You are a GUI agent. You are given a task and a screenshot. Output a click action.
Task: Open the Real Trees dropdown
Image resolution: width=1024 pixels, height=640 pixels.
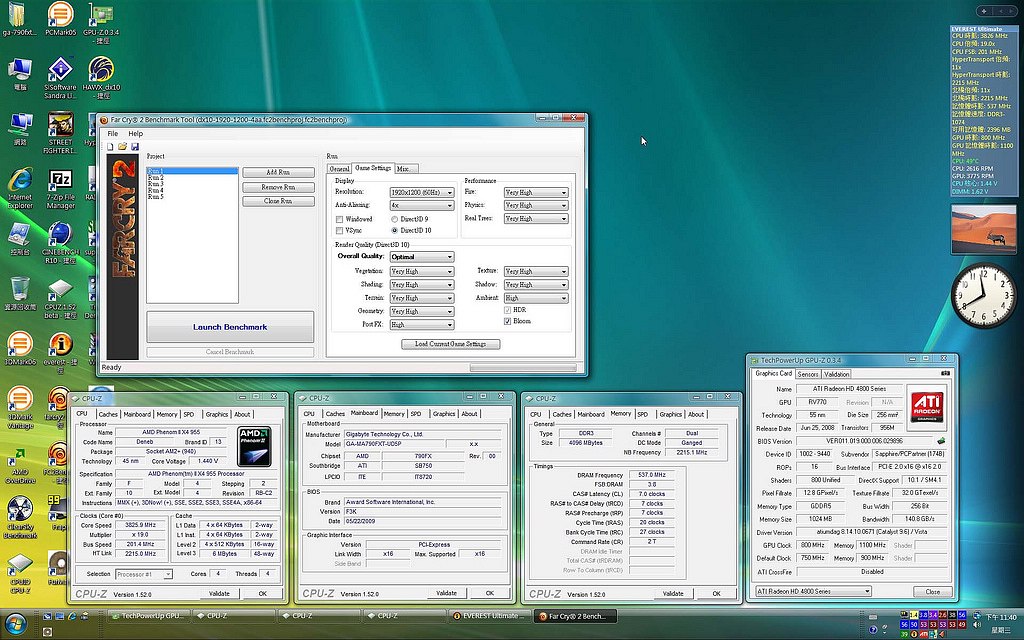click(536, 219)
